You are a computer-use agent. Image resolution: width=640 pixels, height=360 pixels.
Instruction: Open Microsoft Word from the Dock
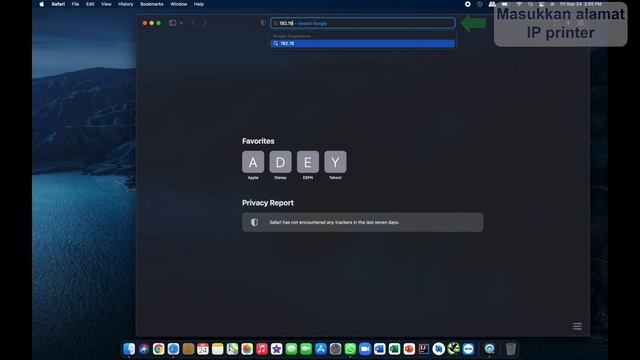(x=380, y=349)
